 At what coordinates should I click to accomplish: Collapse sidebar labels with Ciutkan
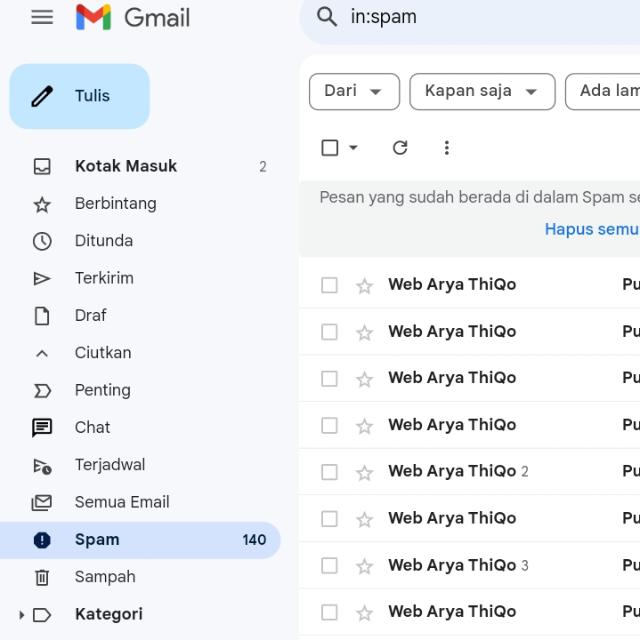coord(102,353)
